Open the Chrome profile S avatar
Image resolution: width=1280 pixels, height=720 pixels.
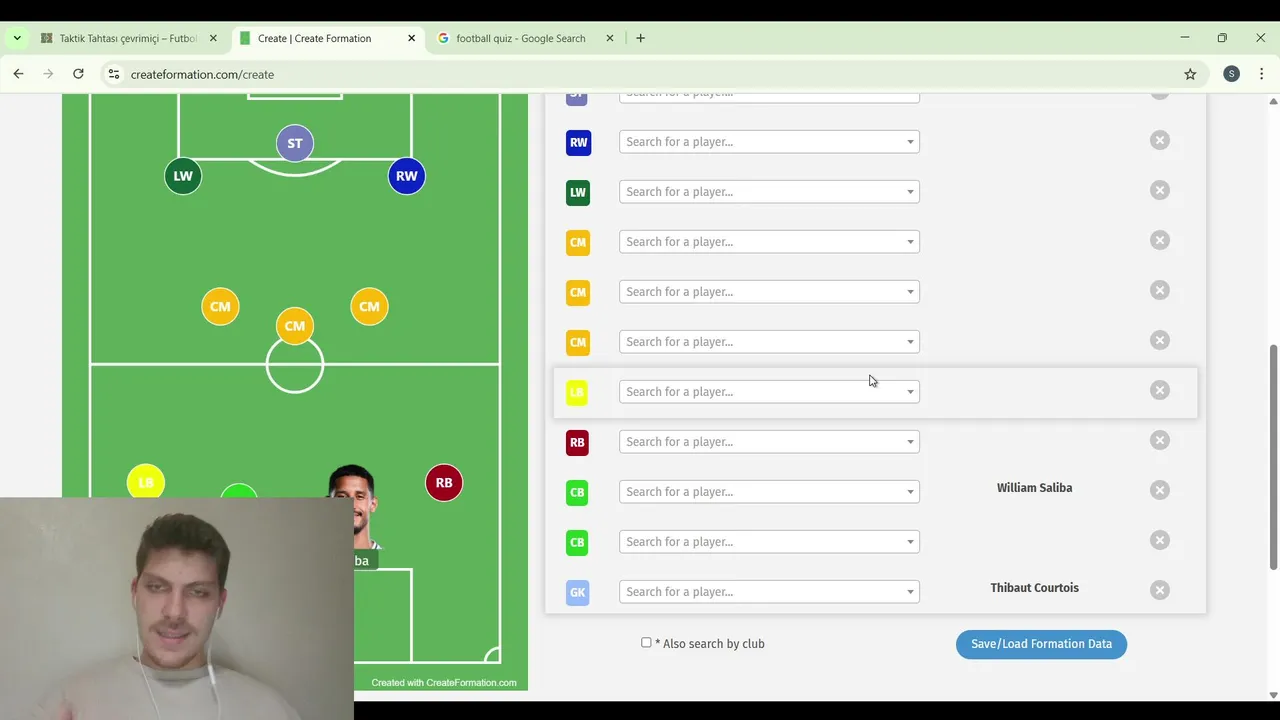pos(1231,74)
